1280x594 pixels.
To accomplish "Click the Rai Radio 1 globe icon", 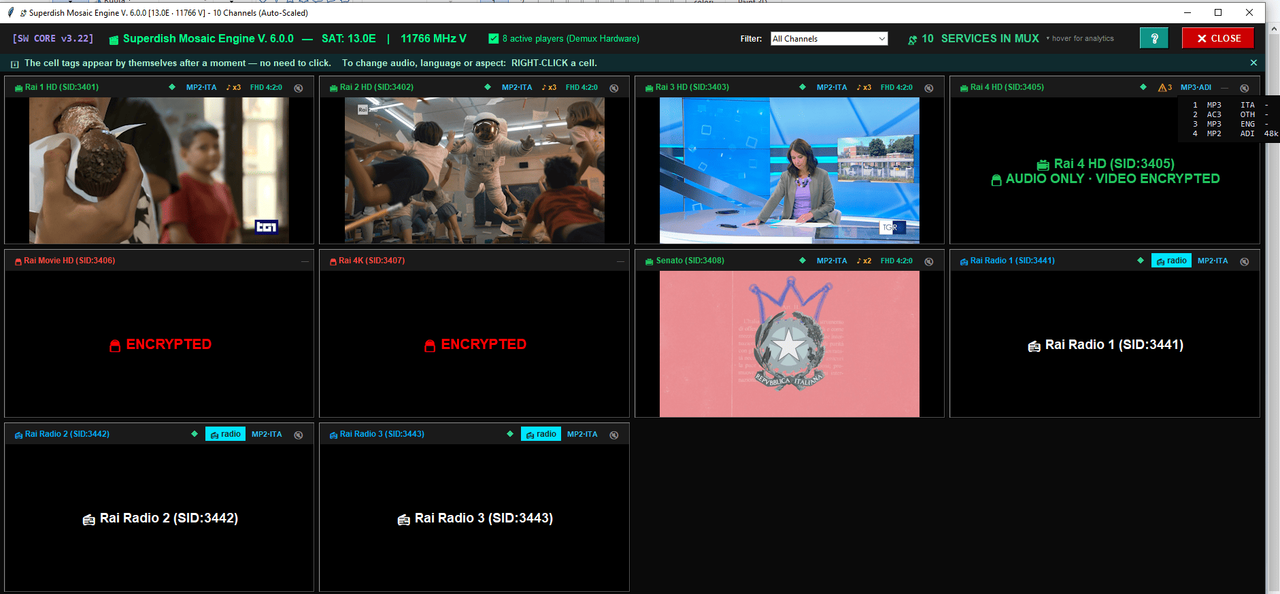I will [x=1244, y=261].
